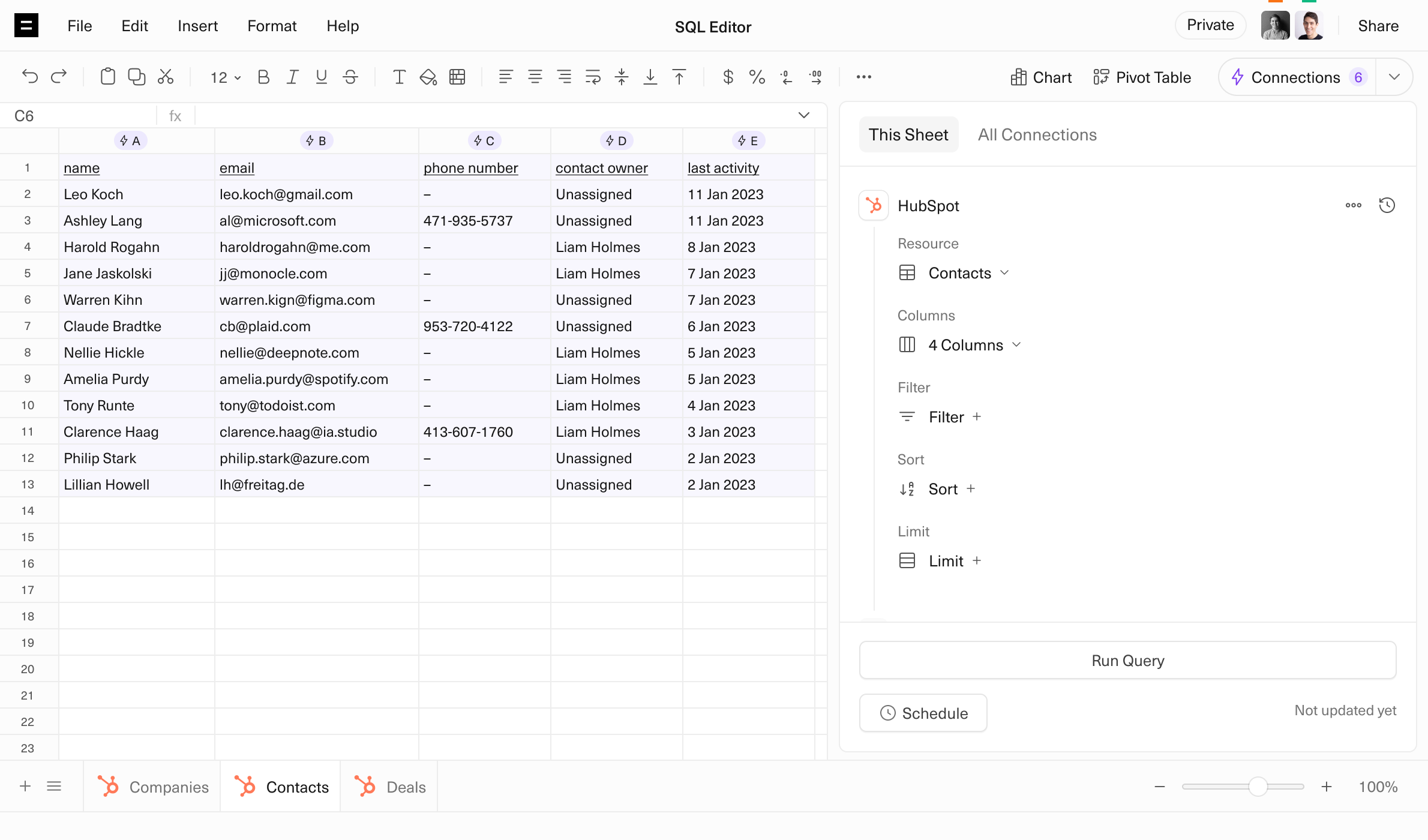Screen dimensions: 1428x840
Task: Switch to the Deals sheet tab
Action: tap(390, 787)
